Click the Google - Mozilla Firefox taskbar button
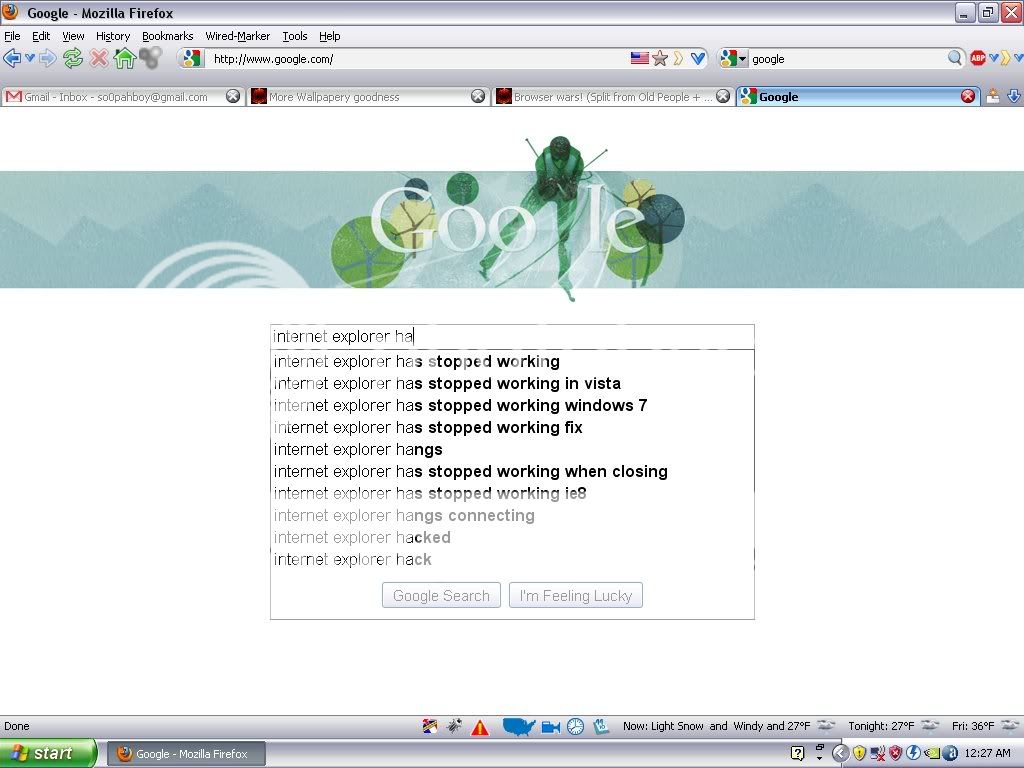 [186, 754]
